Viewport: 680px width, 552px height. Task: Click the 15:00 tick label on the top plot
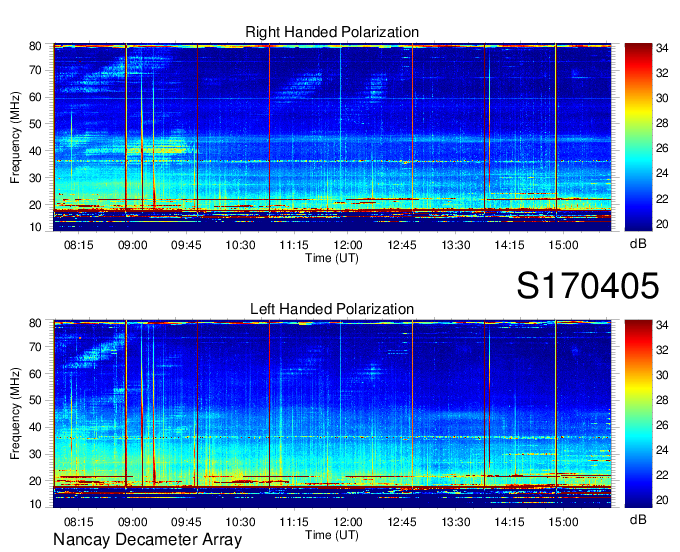click(x=563, y=245)
